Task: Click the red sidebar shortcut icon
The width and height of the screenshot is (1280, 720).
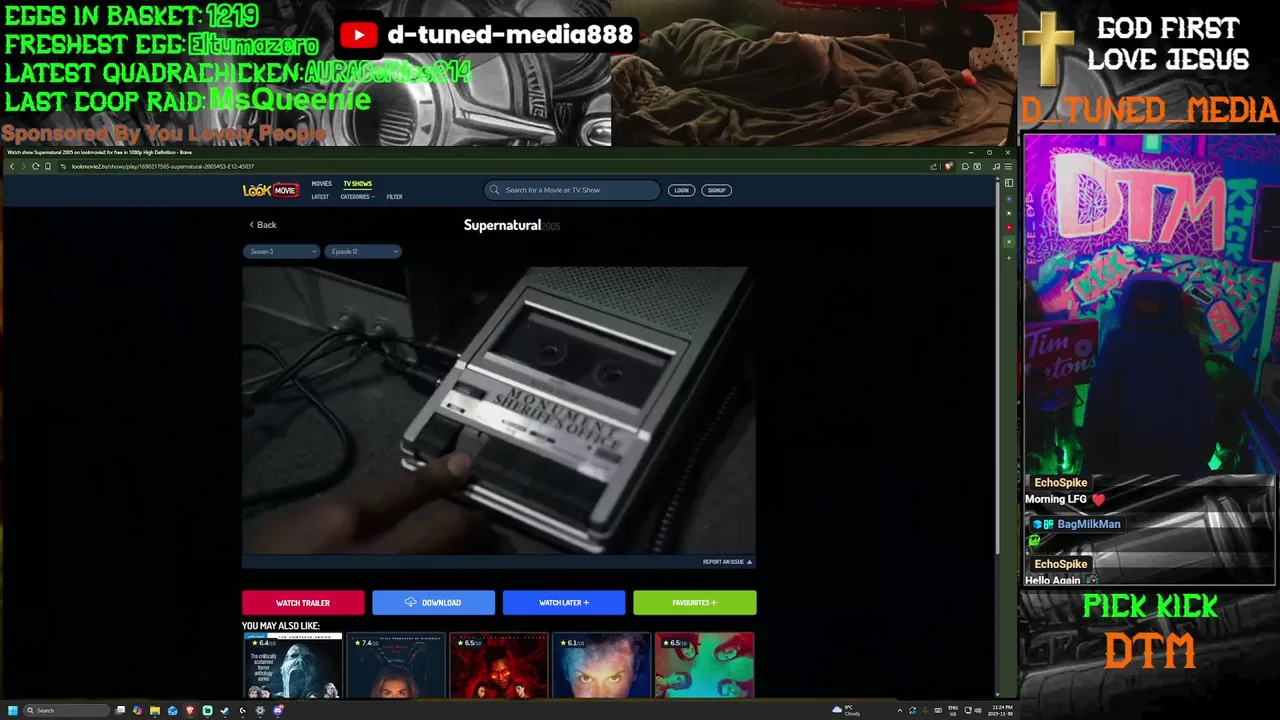Action: coord(1009,227)
